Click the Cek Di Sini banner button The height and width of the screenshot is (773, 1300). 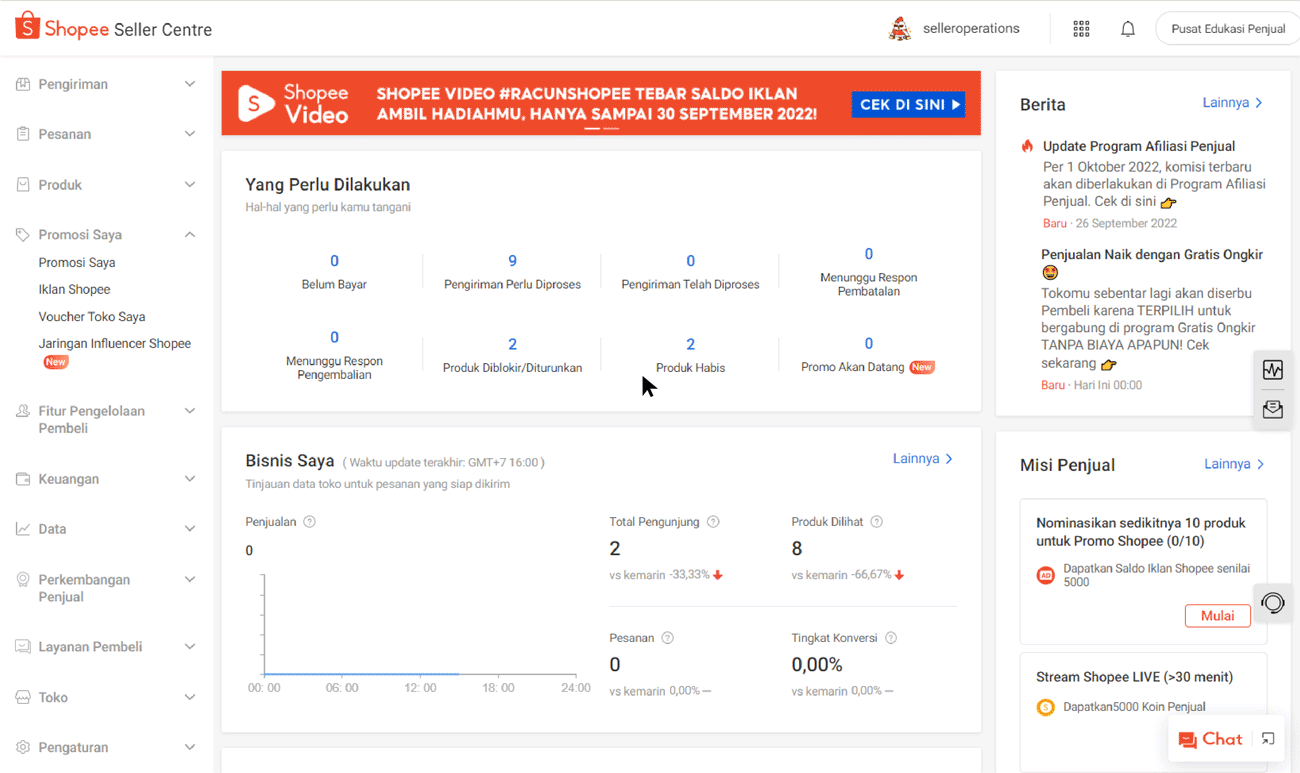908,104
